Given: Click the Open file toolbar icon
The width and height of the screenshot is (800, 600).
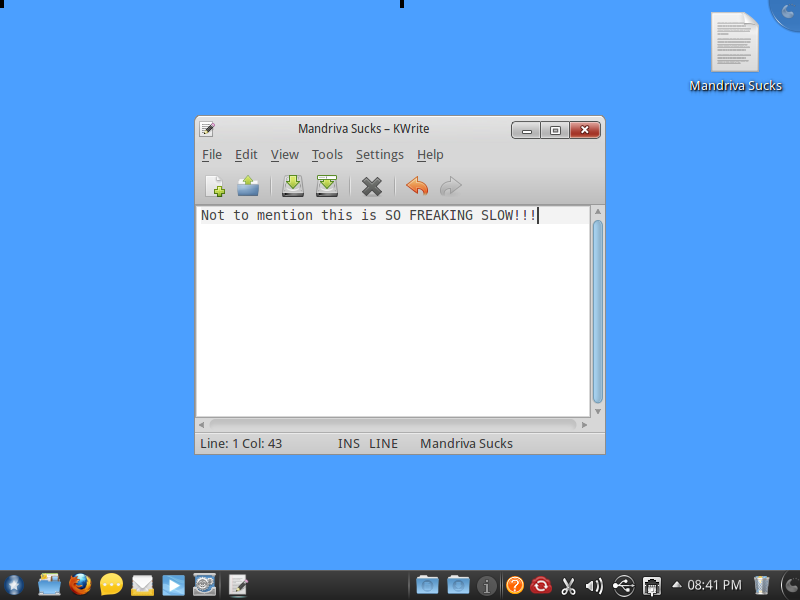Looking at the screenshot, I should (x=248, y=186).
